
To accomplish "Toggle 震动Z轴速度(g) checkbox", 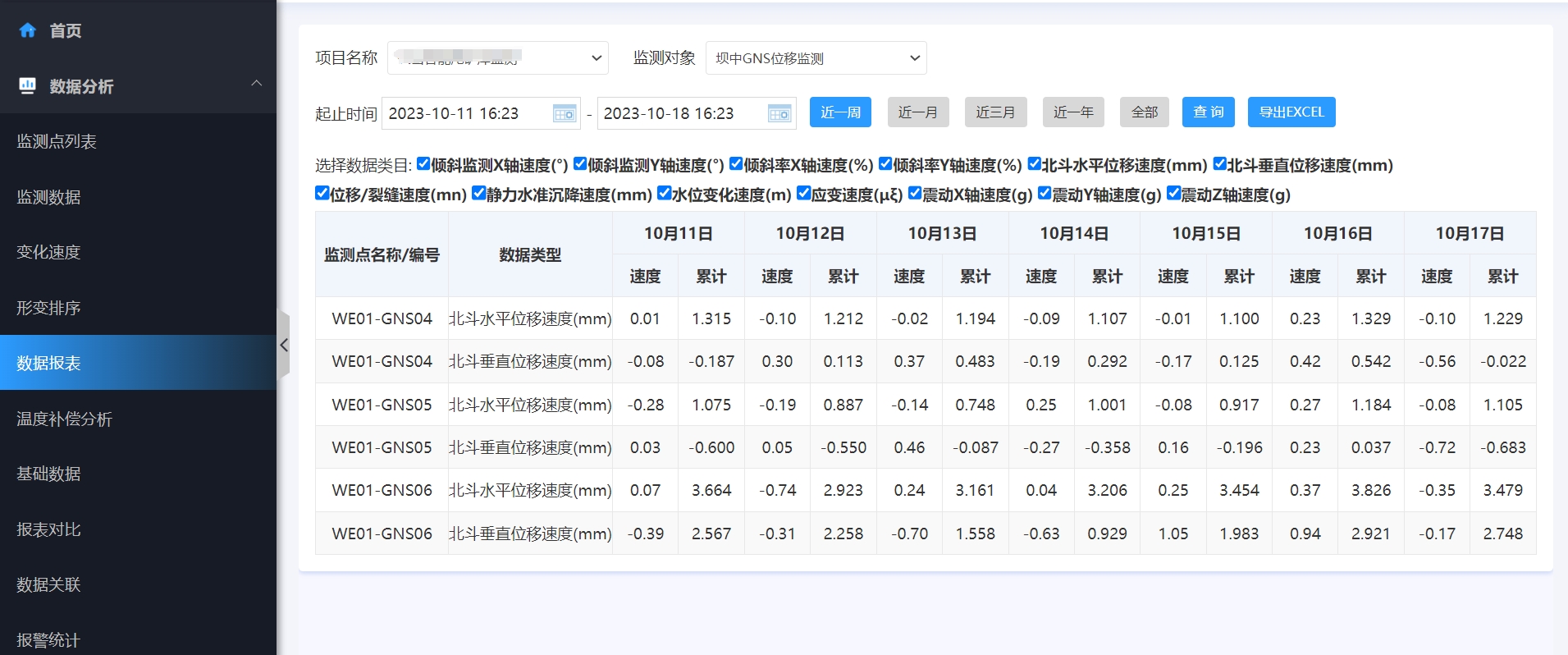I will (1174, 194).
